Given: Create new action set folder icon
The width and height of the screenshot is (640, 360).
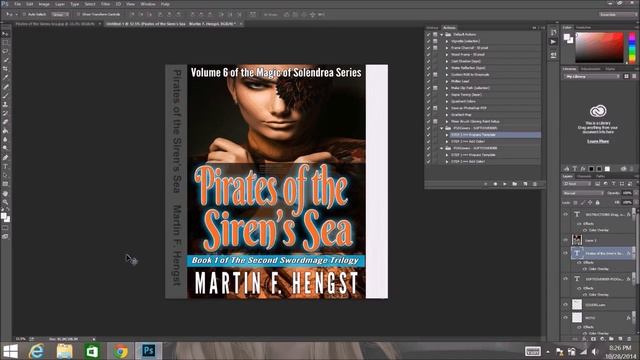Looking at the screenshot, I should point(515,184).
